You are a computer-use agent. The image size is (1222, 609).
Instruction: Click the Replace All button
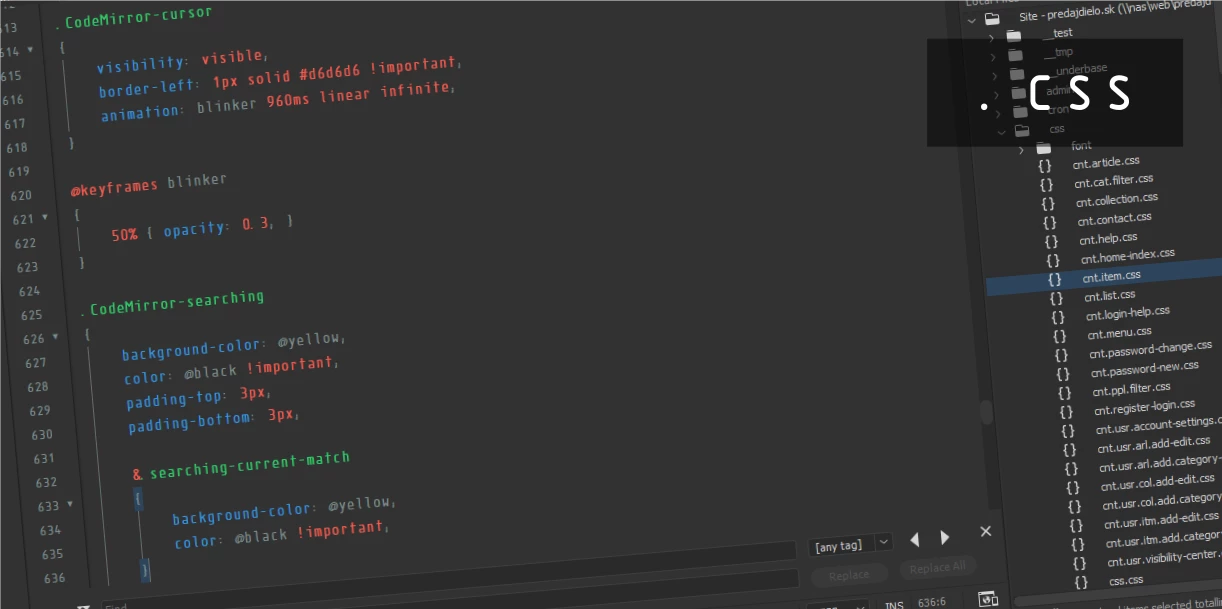pos(938,568)
